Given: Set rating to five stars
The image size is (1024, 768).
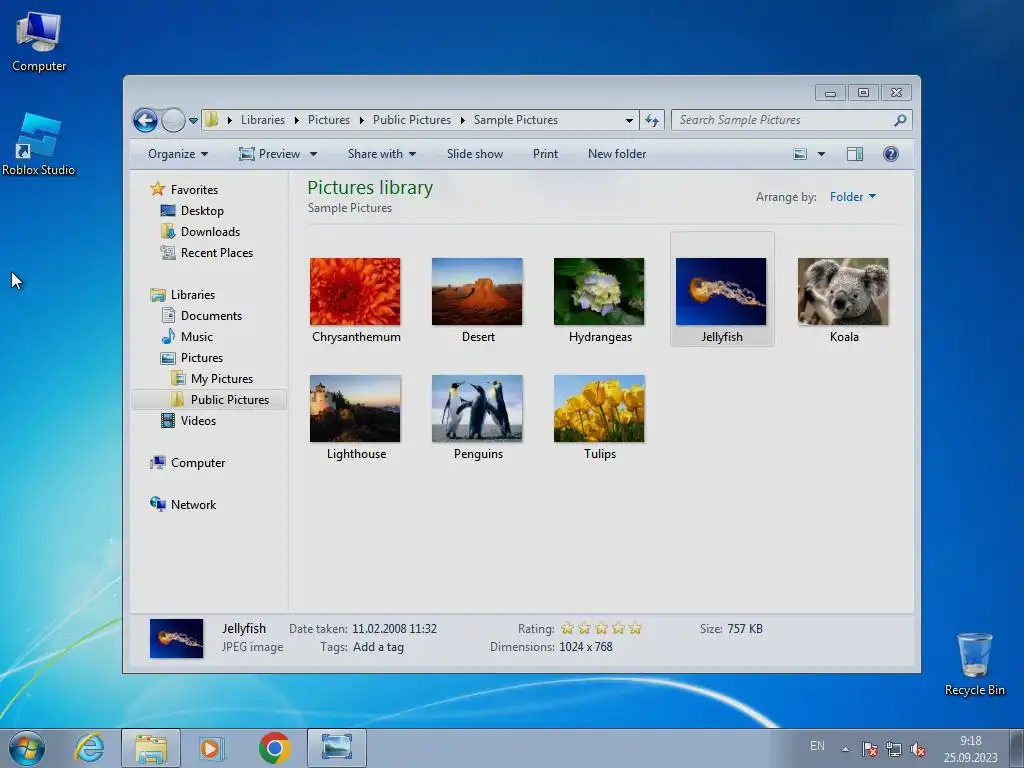Looking at the screenshot, I should click(x=635, y=629).
